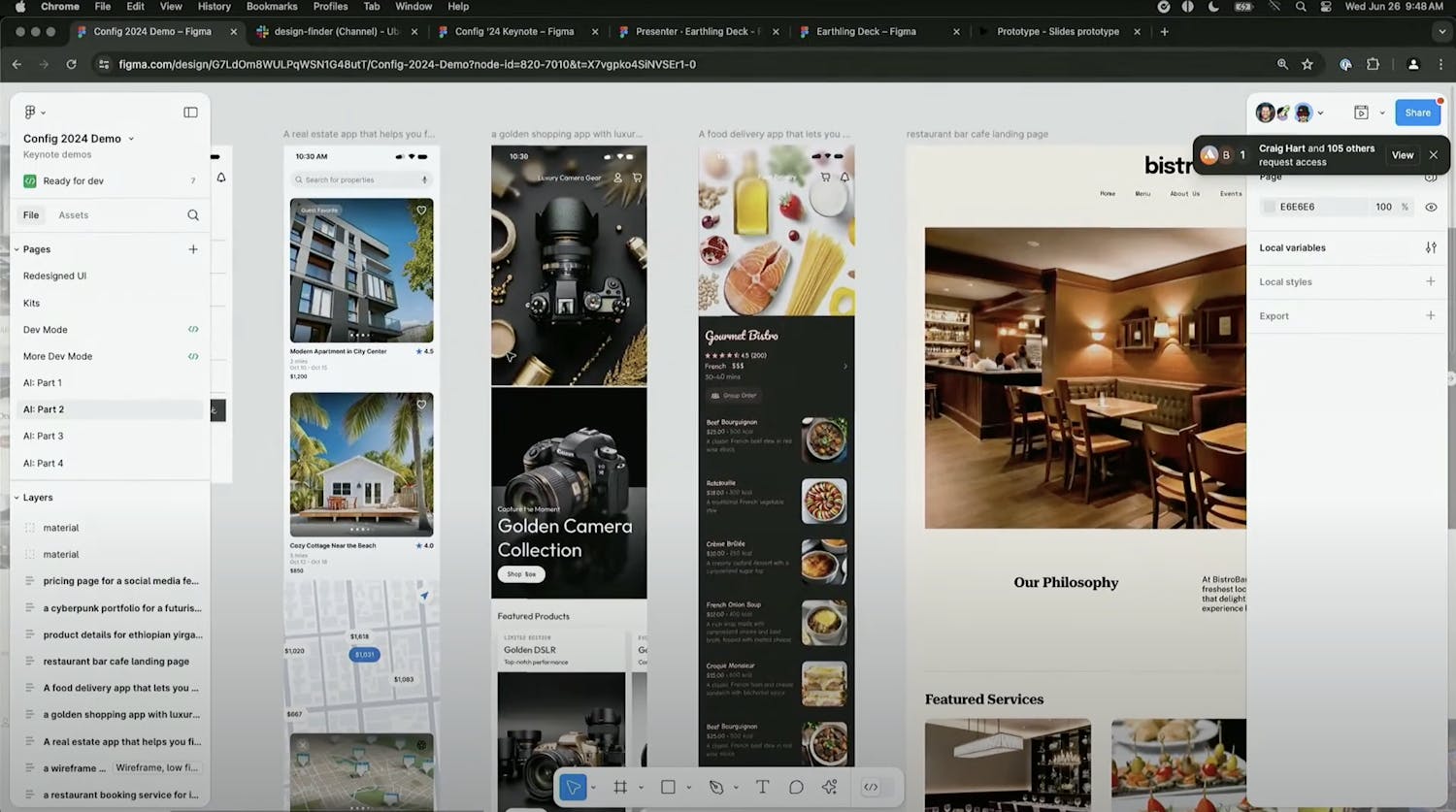1456x812 pixels.
Task: Select the Comment tool
Action: 796,787
